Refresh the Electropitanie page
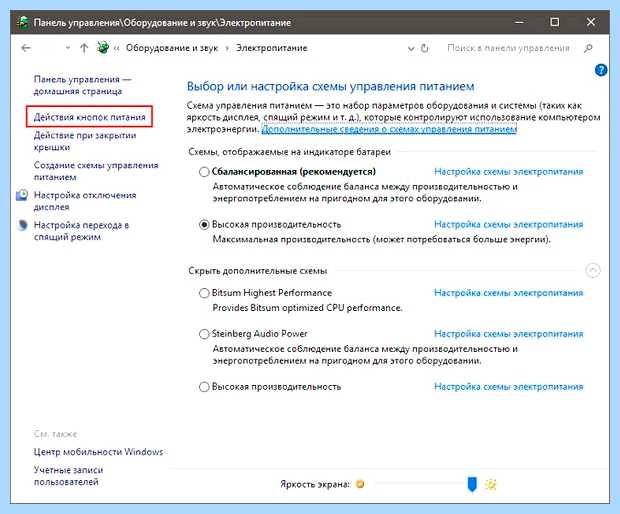Image resolution: width=620 pixels, height=514 pixels. coord(425,48)
